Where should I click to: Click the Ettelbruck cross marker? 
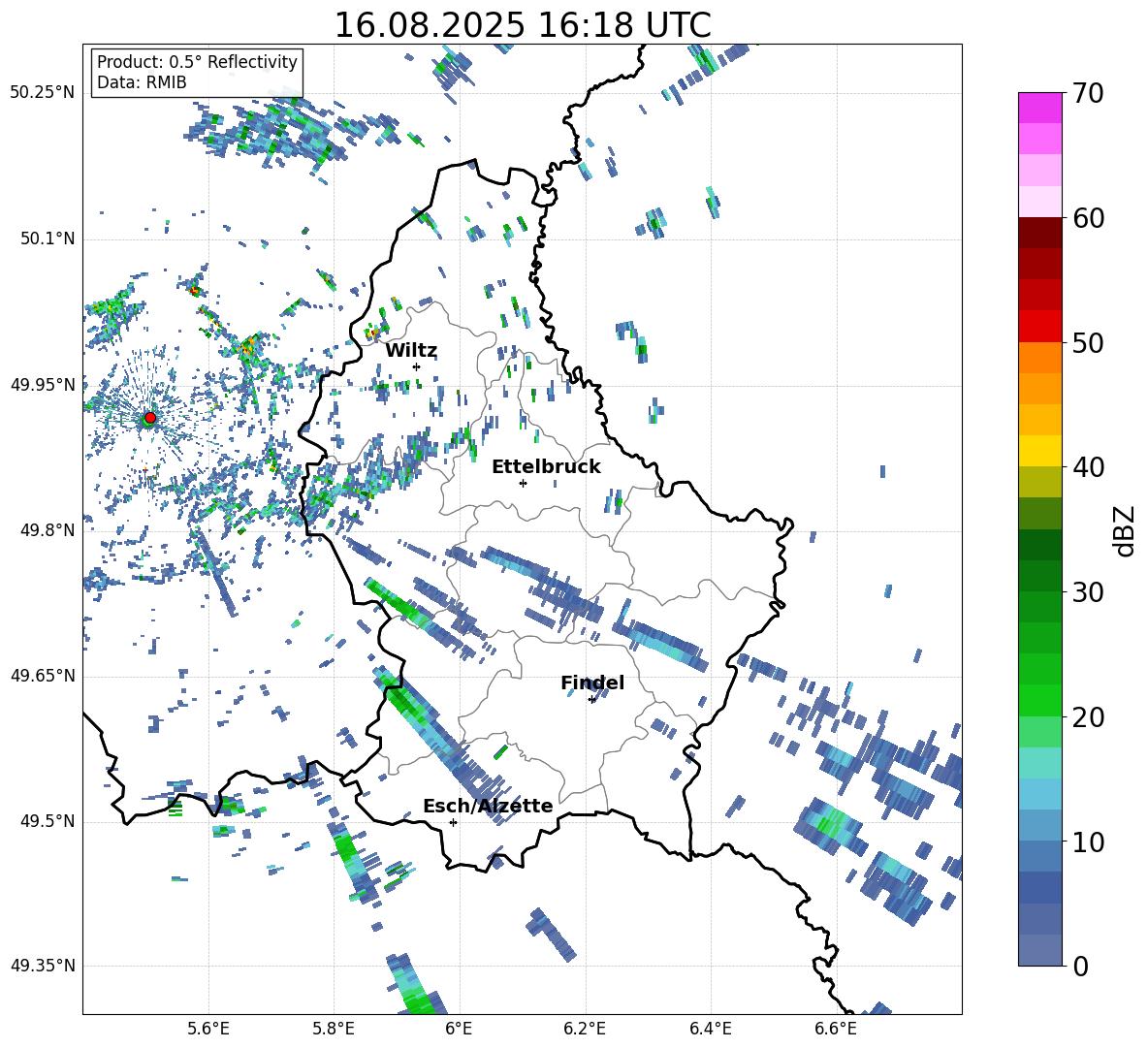click(523, 483)
